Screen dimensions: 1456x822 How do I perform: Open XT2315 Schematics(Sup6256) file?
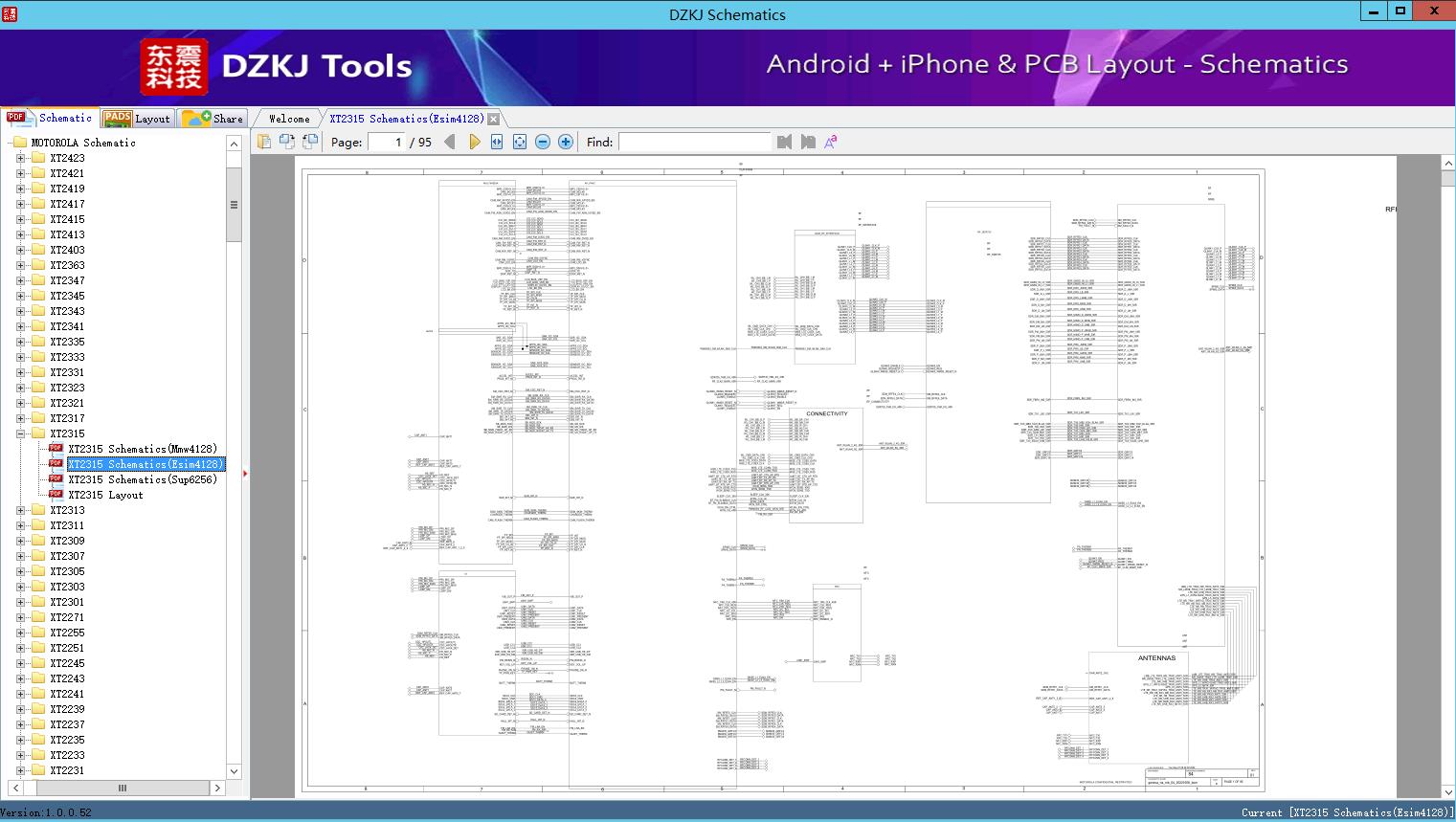click(143, 479)
